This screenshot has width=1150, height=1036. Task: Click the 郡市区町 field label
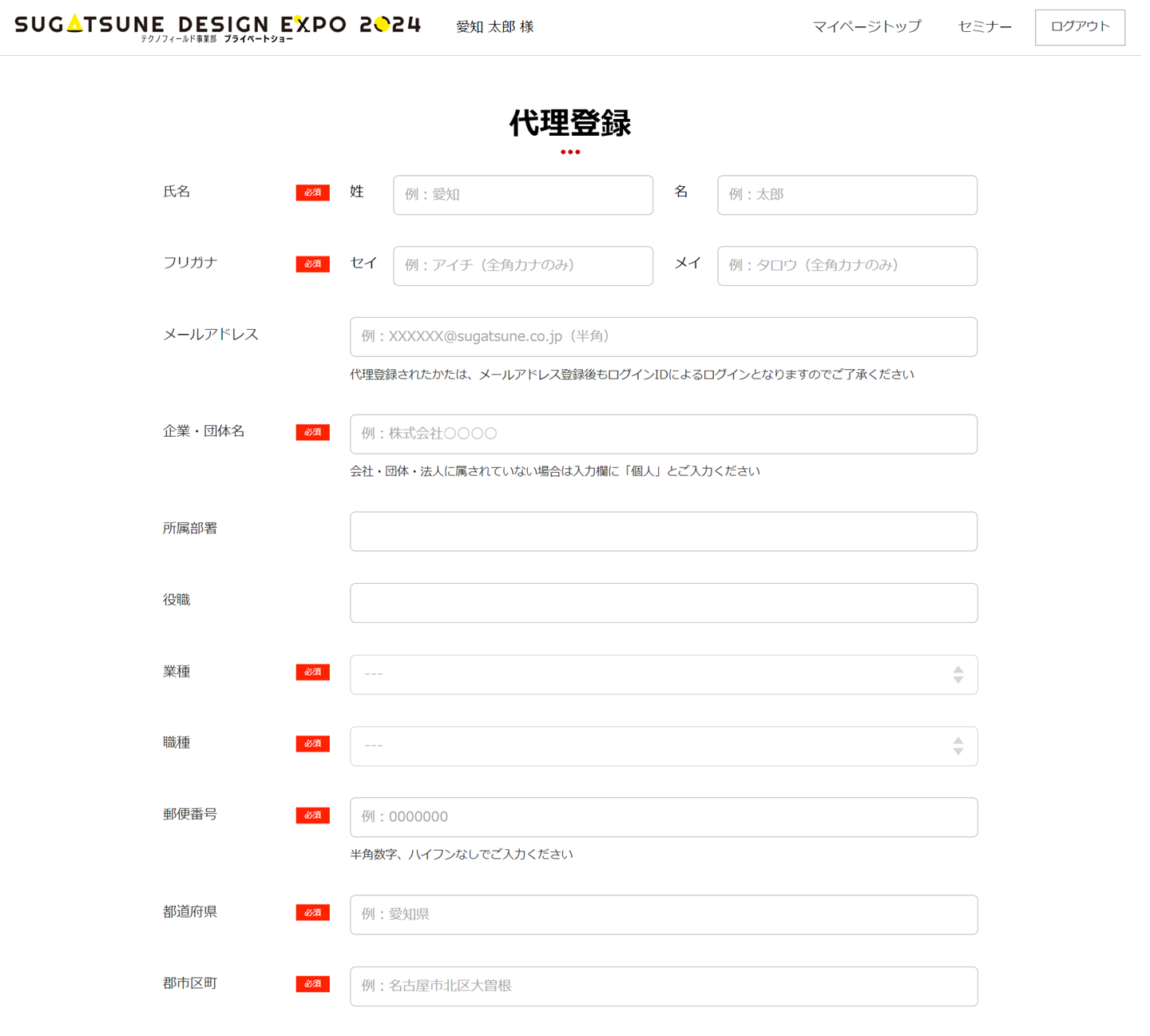190,983
